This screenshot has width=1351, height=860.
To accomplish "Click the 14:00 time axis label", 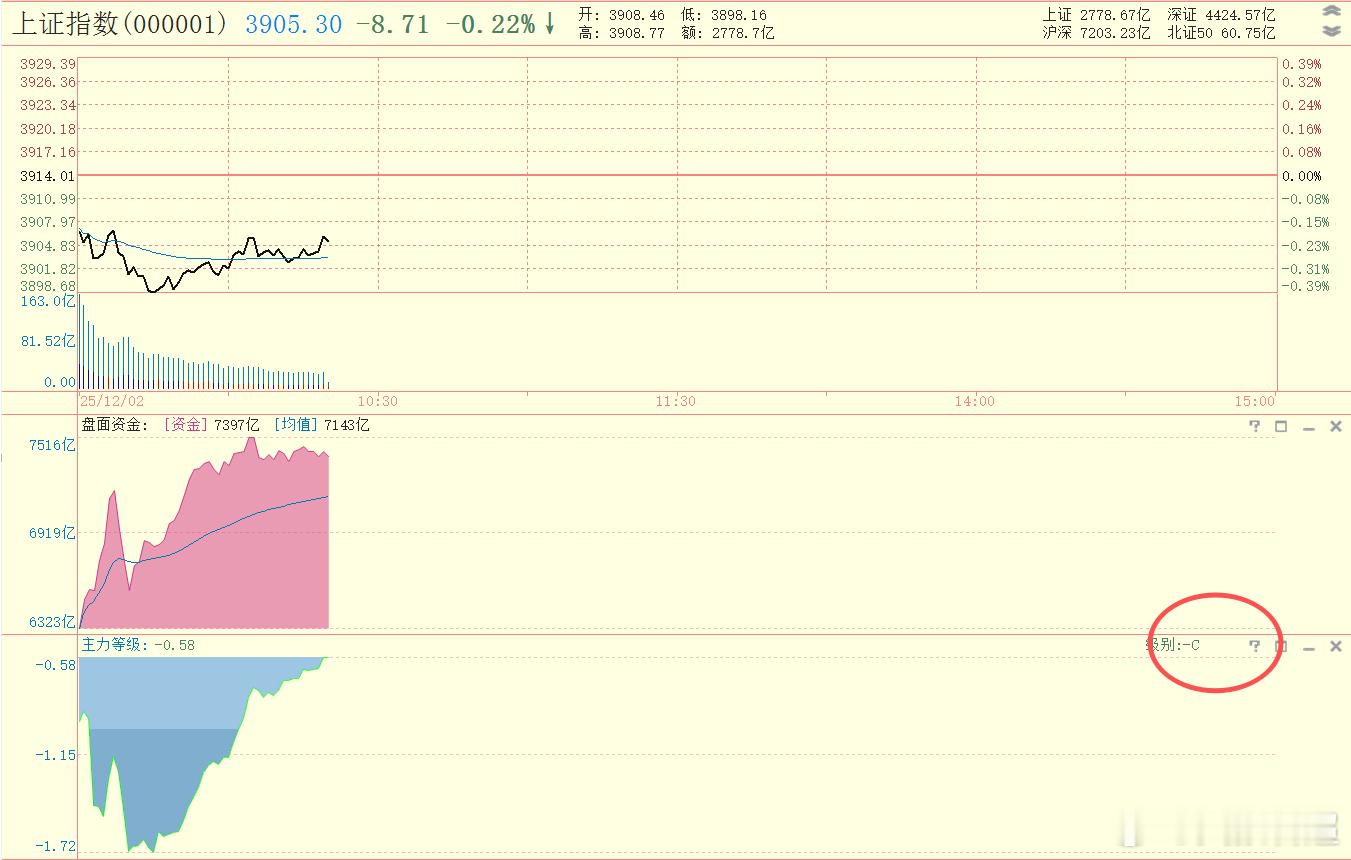I will click(x=975, y=401).
